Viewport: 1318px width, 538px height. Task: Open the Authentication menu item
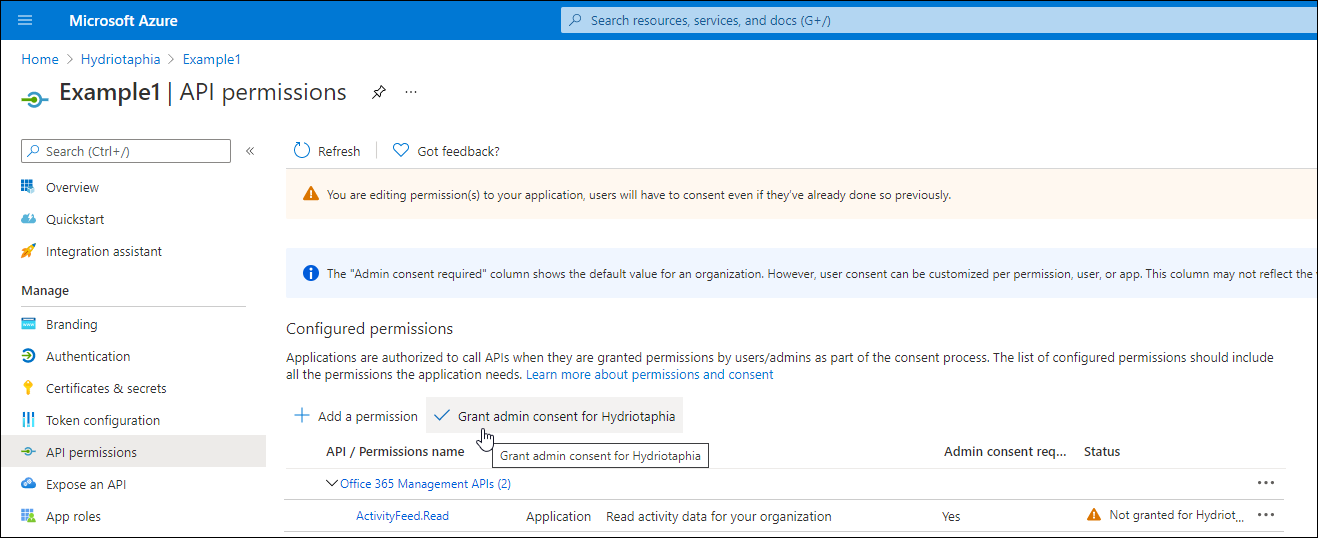point(88,356)
